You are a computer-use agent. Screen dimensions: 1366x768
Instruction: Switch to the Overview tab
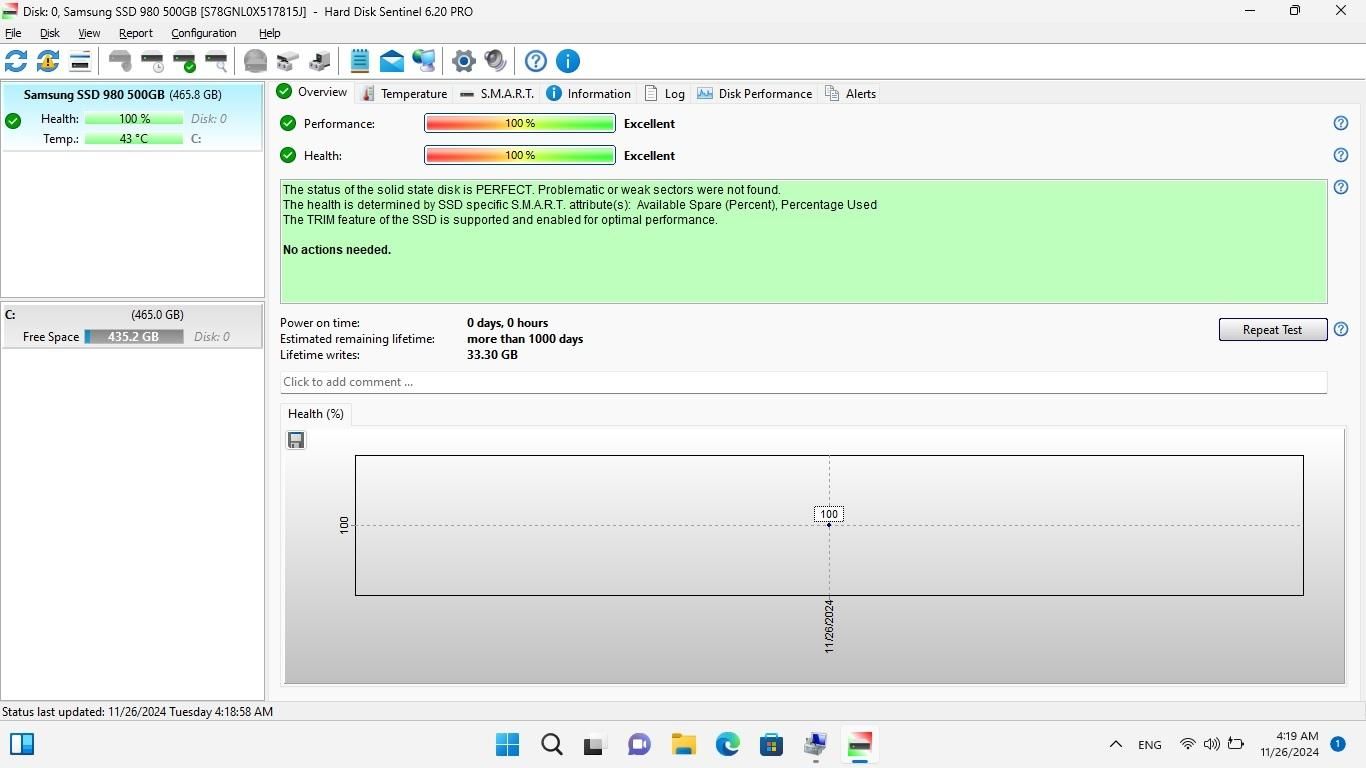tap(312, 92)
